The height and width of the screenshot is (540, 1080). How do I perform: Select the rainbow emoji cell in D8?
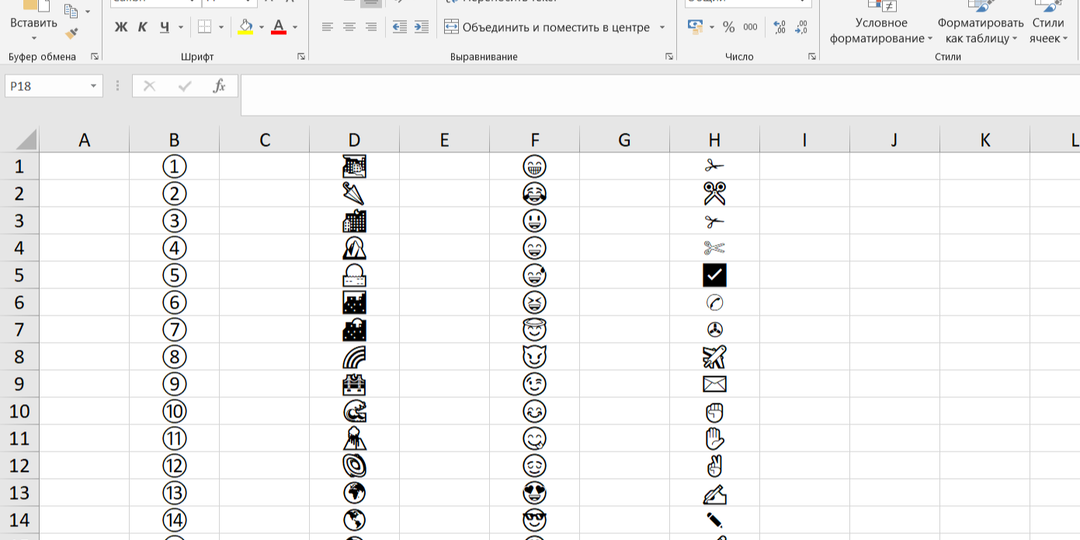pyautogui.click(x=354, y=357)
